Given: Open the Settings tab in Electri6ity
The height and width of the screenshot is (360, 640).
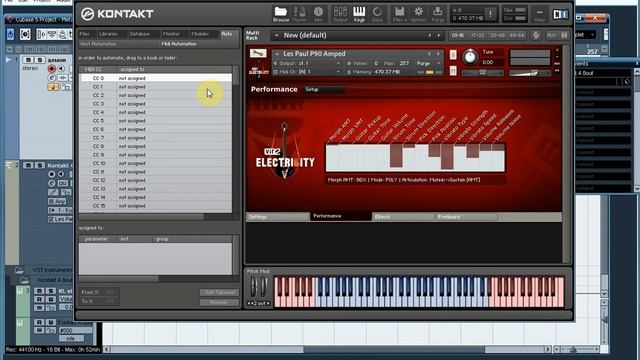Looking at the screenshot, I should point(278,217).
